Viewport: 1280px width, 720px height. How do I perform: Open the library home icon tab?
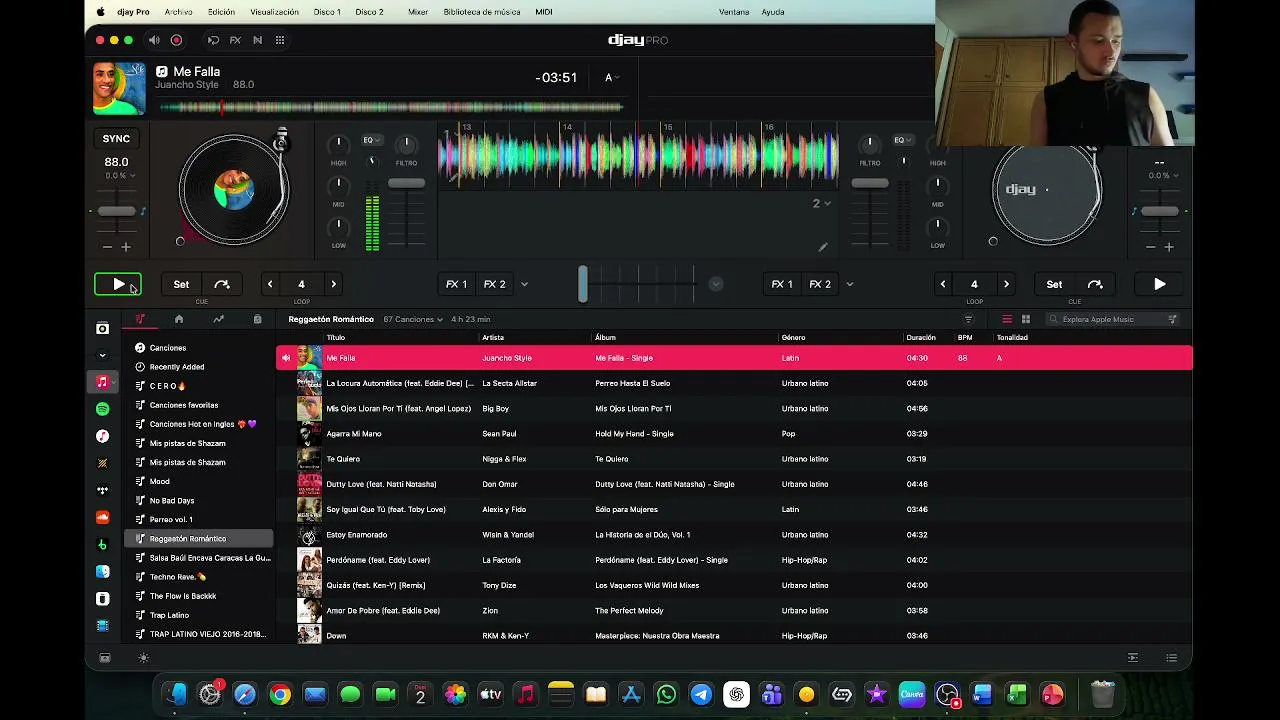coord(179,319)
